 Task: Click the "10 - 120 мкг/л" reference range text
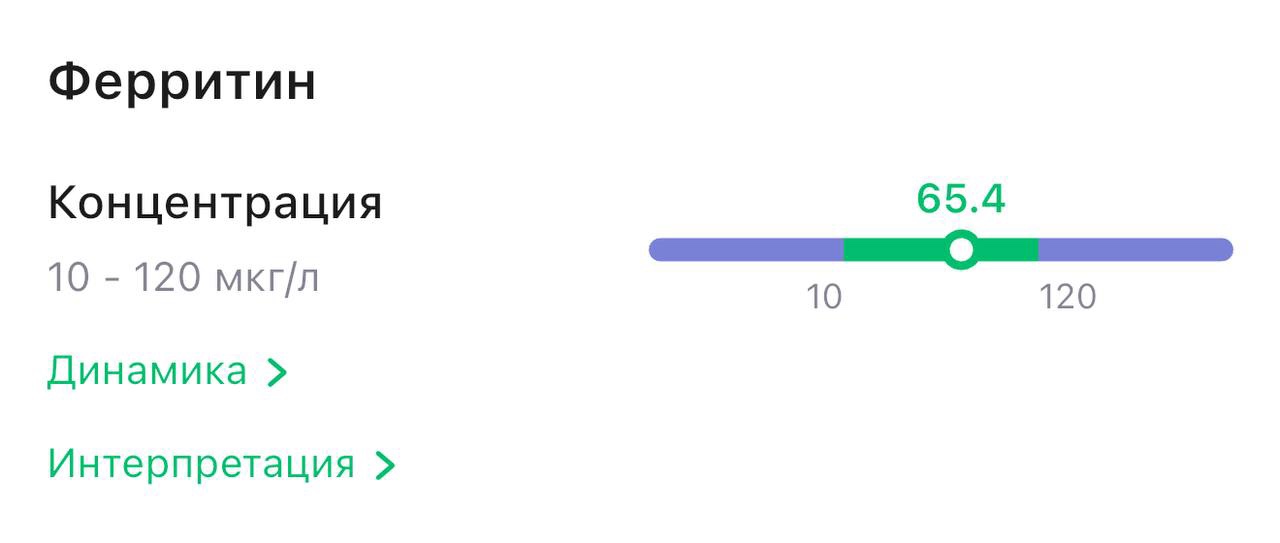[184, 278]
